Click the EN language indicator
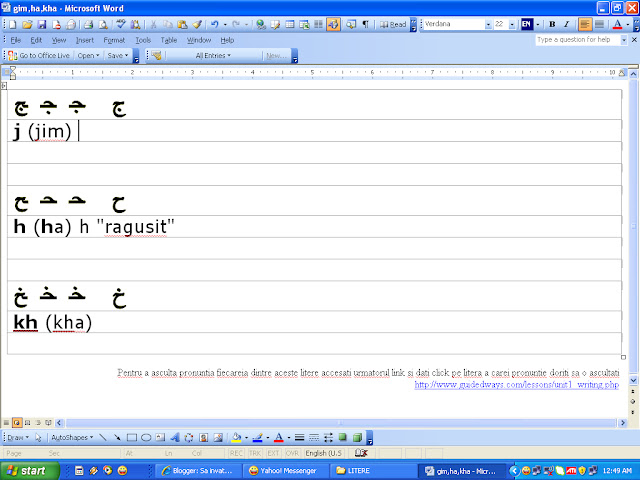Viewport: 640px width, 480px height. 527,24
